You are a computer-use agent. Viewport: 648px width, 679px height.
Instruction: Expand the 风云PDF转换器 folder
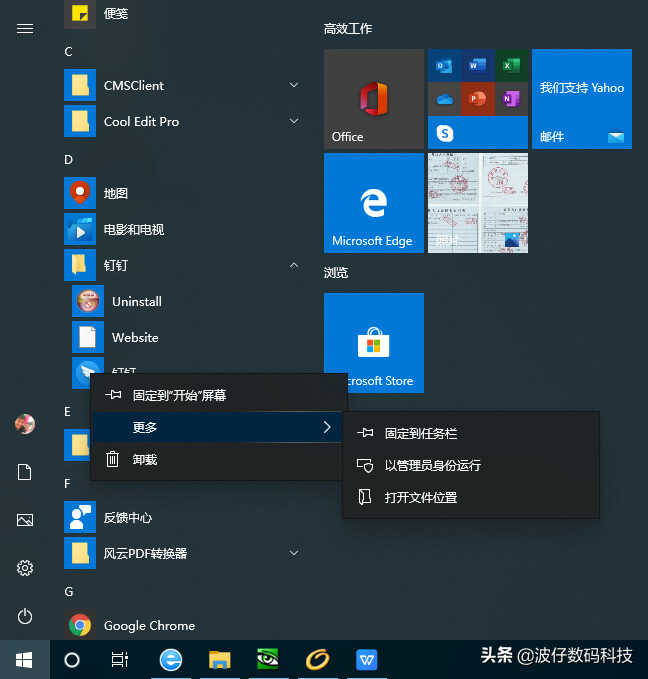(294, 553)
